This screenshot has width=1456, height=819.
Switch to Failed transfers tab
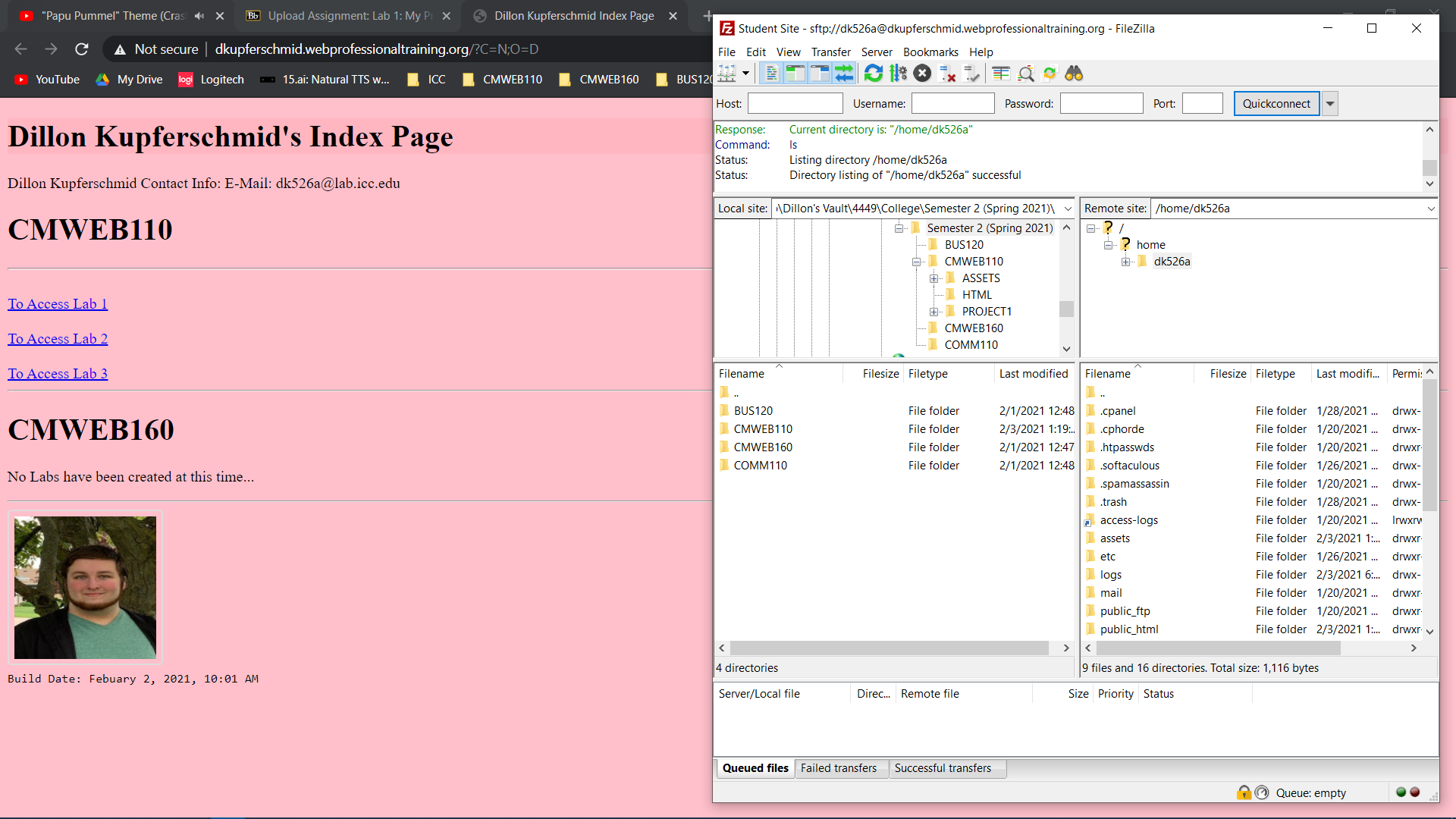point(838,768)
